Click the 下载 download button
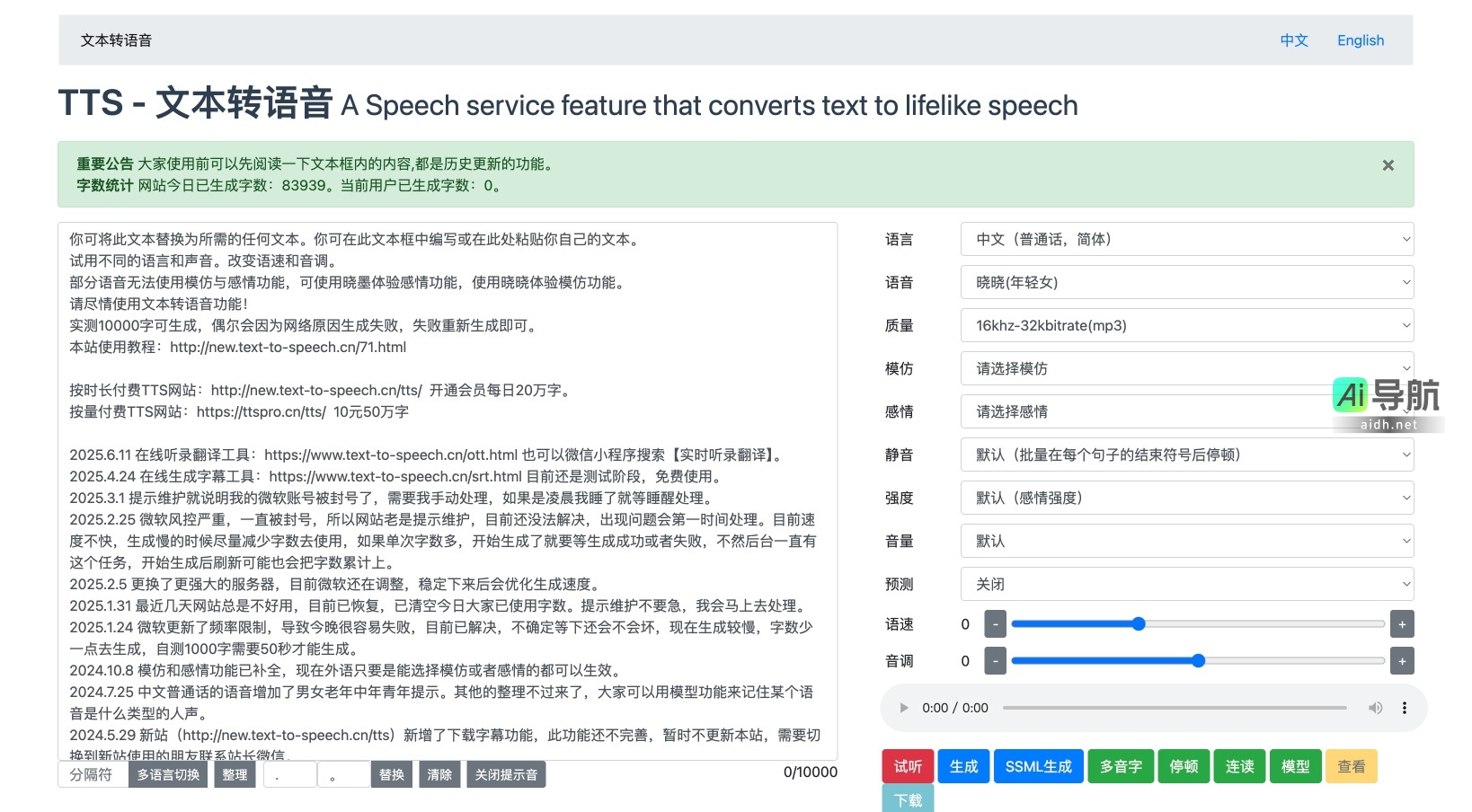The width and height of the screenshot is (1472, 812). point(908,799)
